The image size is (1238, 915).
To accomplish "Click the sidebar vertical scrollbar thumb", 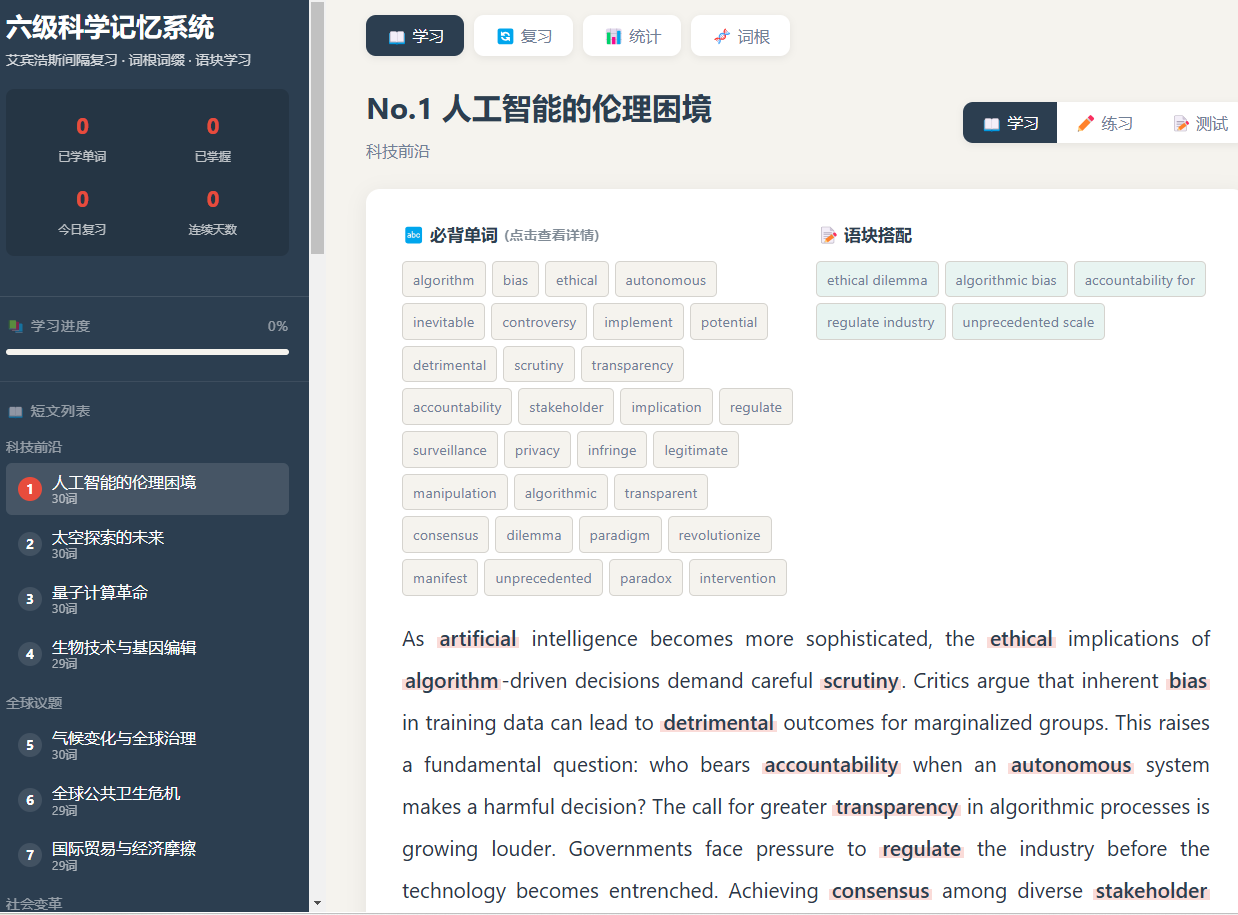I will click(317, 128).
